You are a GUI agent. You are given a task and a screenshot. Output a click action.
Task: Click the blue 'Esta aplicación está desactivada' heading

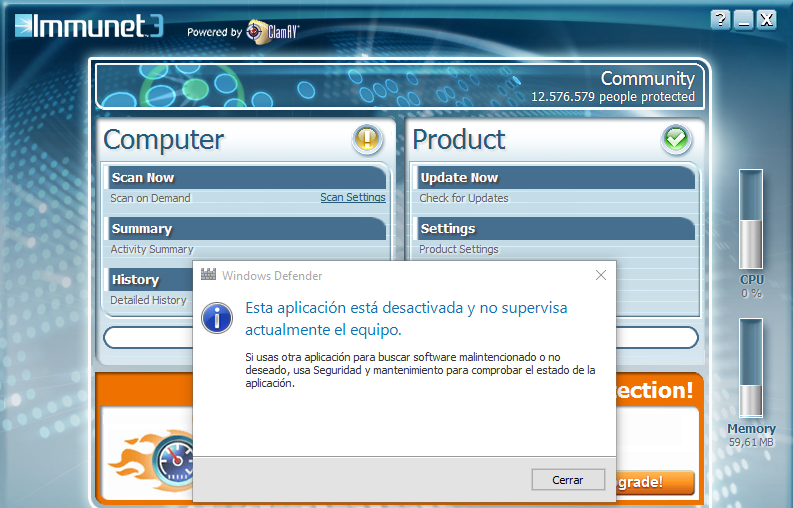click(x=406, y=319)
